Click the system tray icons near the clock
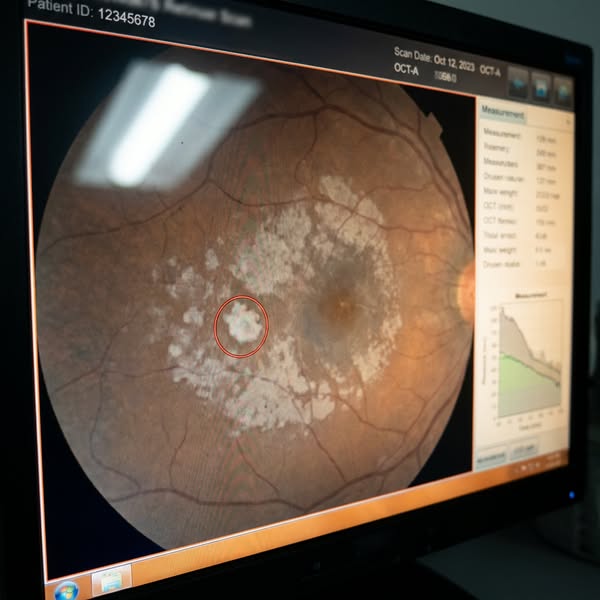 (x=528, y=466)
